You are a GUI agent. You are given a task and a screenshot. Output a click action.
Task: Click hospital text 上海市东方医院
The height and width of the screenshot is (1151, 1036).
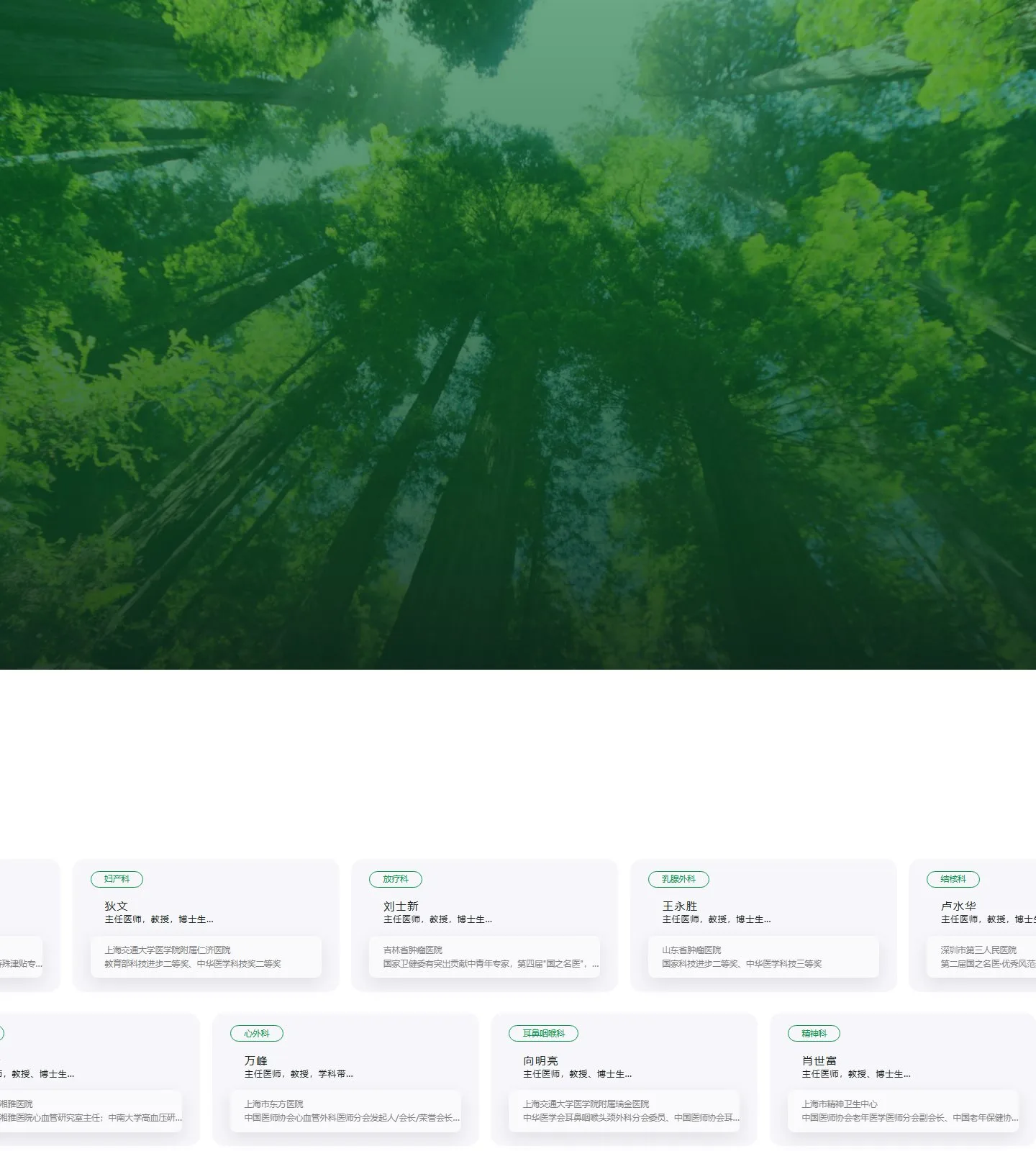coord(273,1104)
